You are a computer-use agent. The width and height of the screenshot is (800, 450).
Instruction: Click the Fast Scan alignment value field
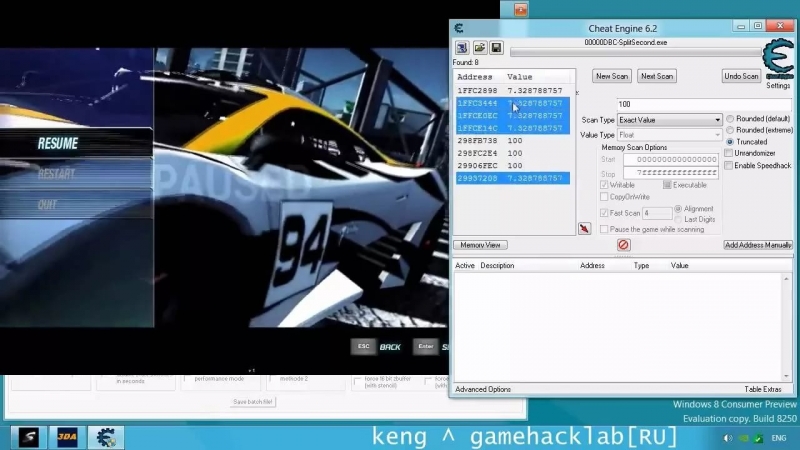[657, 213]
